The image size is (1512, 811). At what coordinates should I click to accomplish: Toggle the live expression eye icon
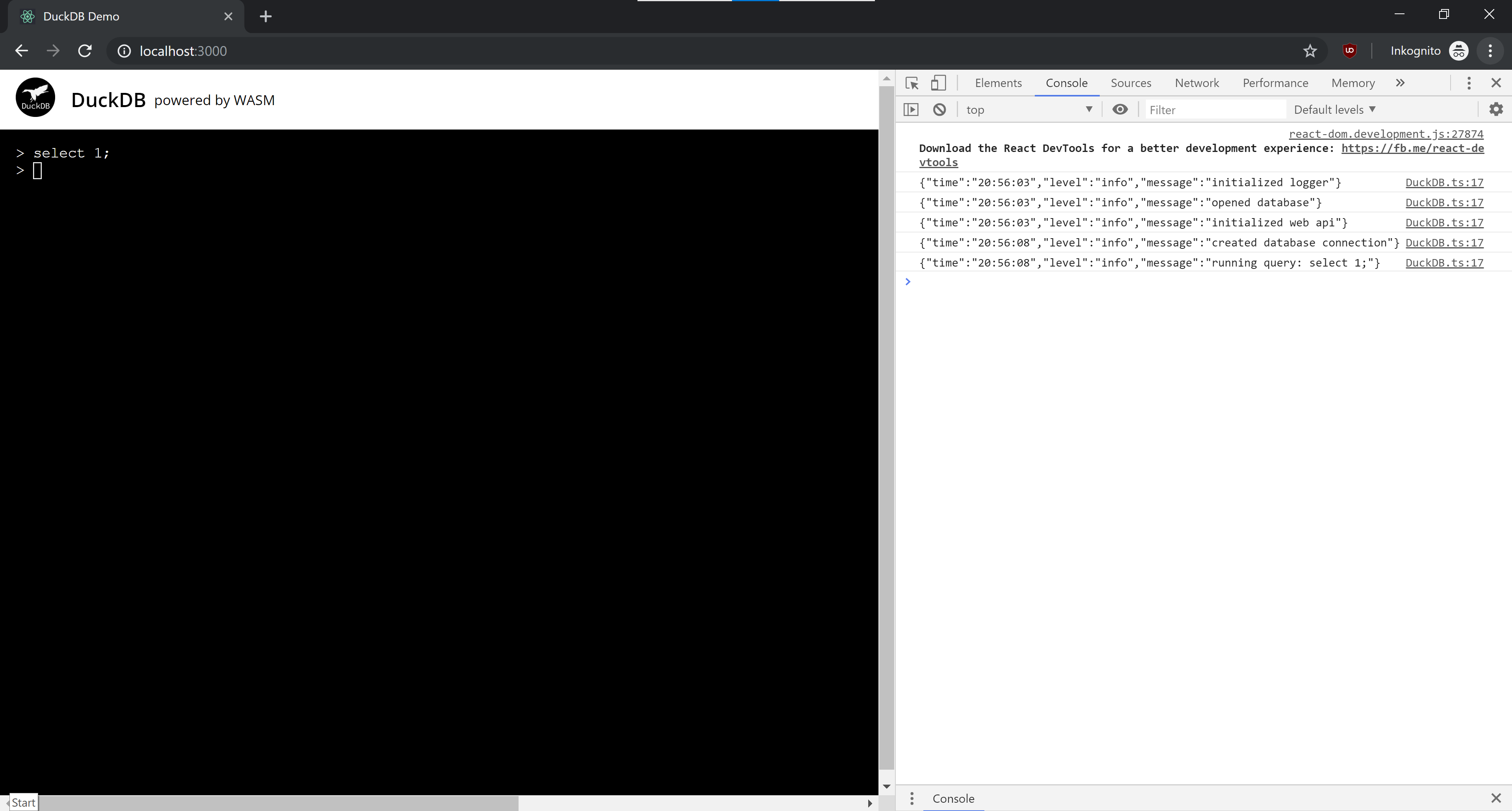1119,110
